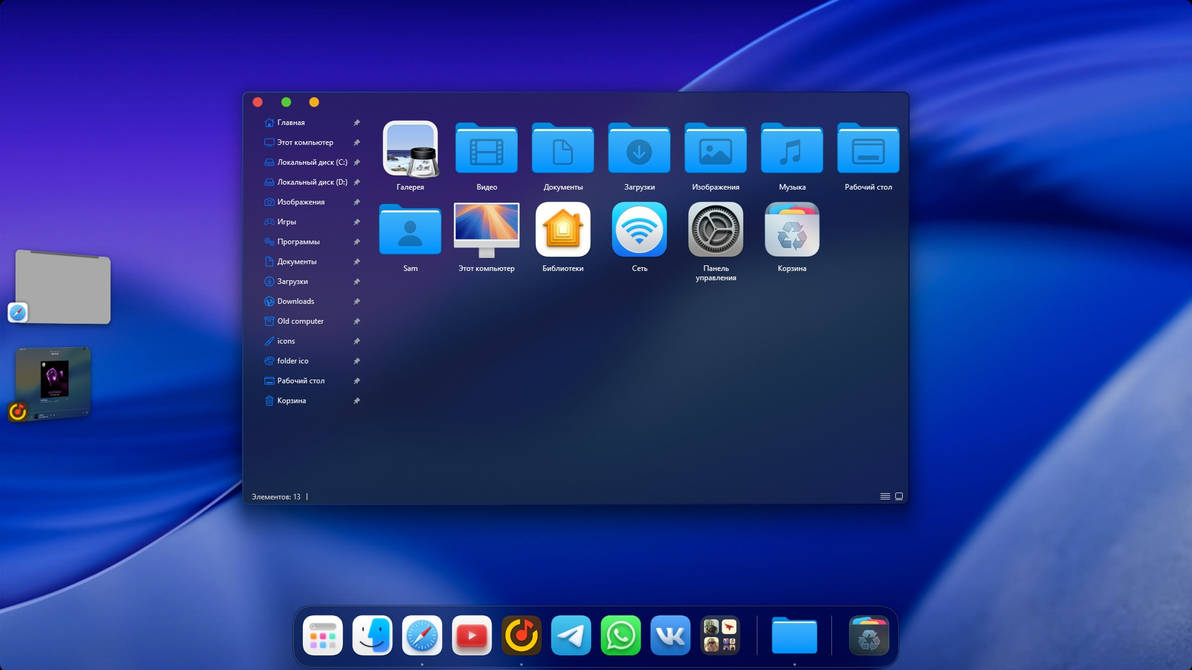The height and width of the screenshot is (670, 1192).
Task: Open the blue folder in dock
Action: click(794, 636)
